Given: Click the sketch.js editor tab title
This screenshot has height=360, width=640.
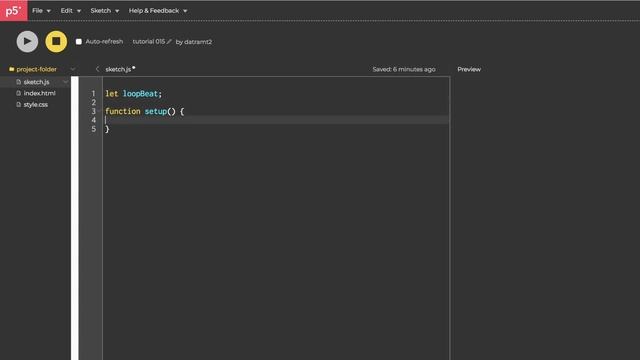Looking at the screenshot, I should tap(118, 69).
